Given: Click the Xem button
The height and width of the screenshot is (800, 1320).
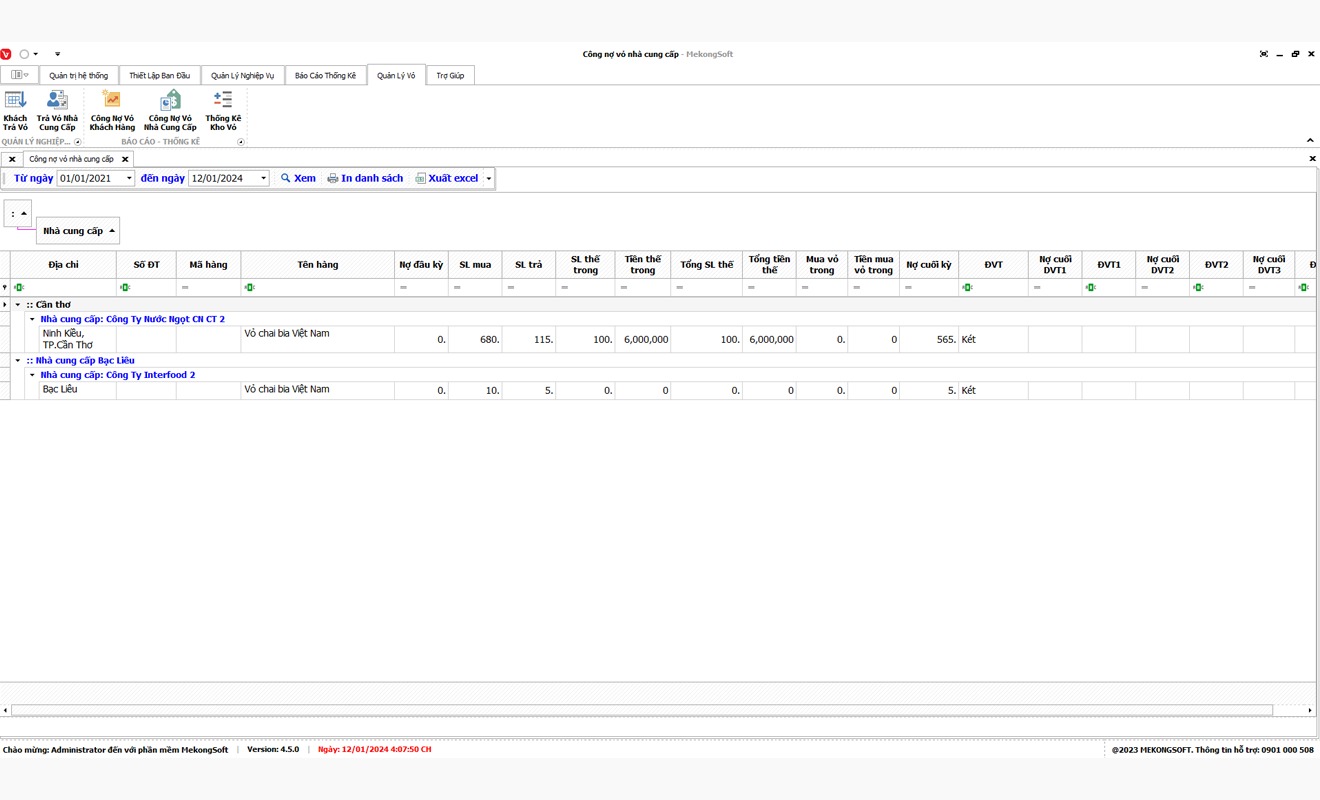Looking at the screenshot, I should (x=298, y=178).
